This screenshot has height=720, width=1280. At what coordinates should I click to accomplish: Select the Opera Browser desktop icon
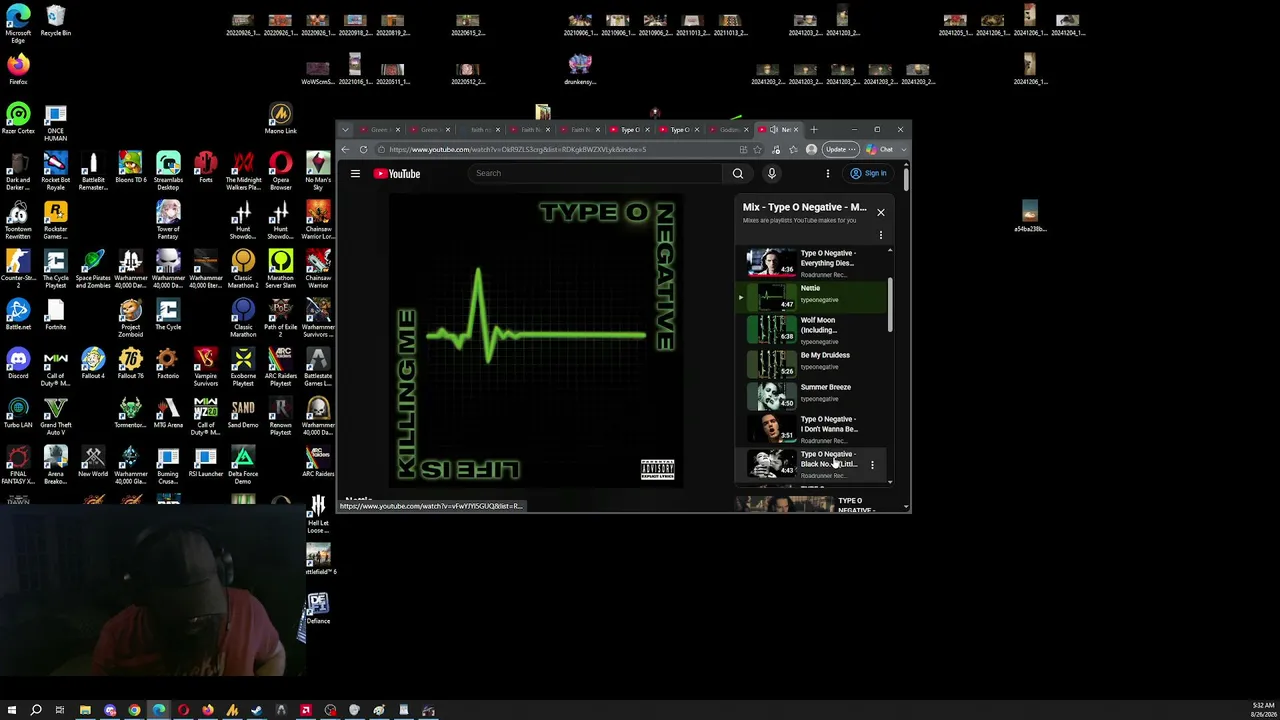point(280,172)
